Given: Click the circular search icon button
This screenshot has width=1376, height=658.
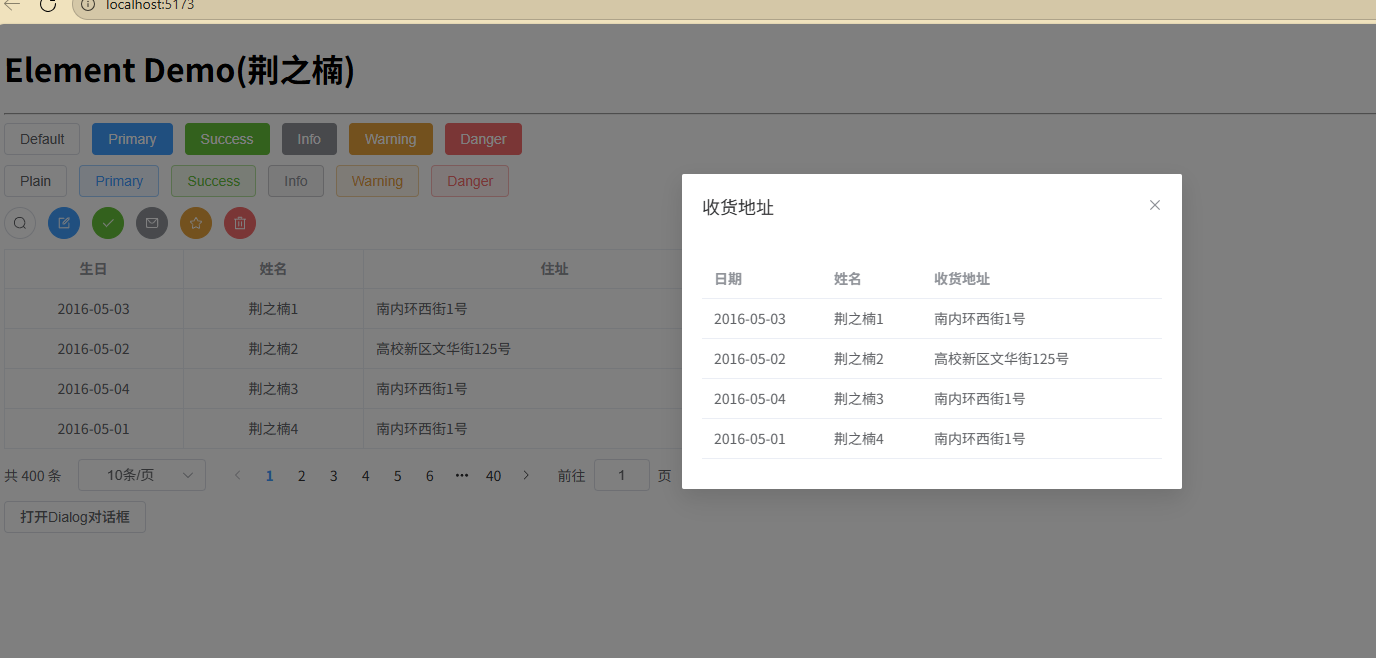Looking at the screenshot, I should (20, 223).
